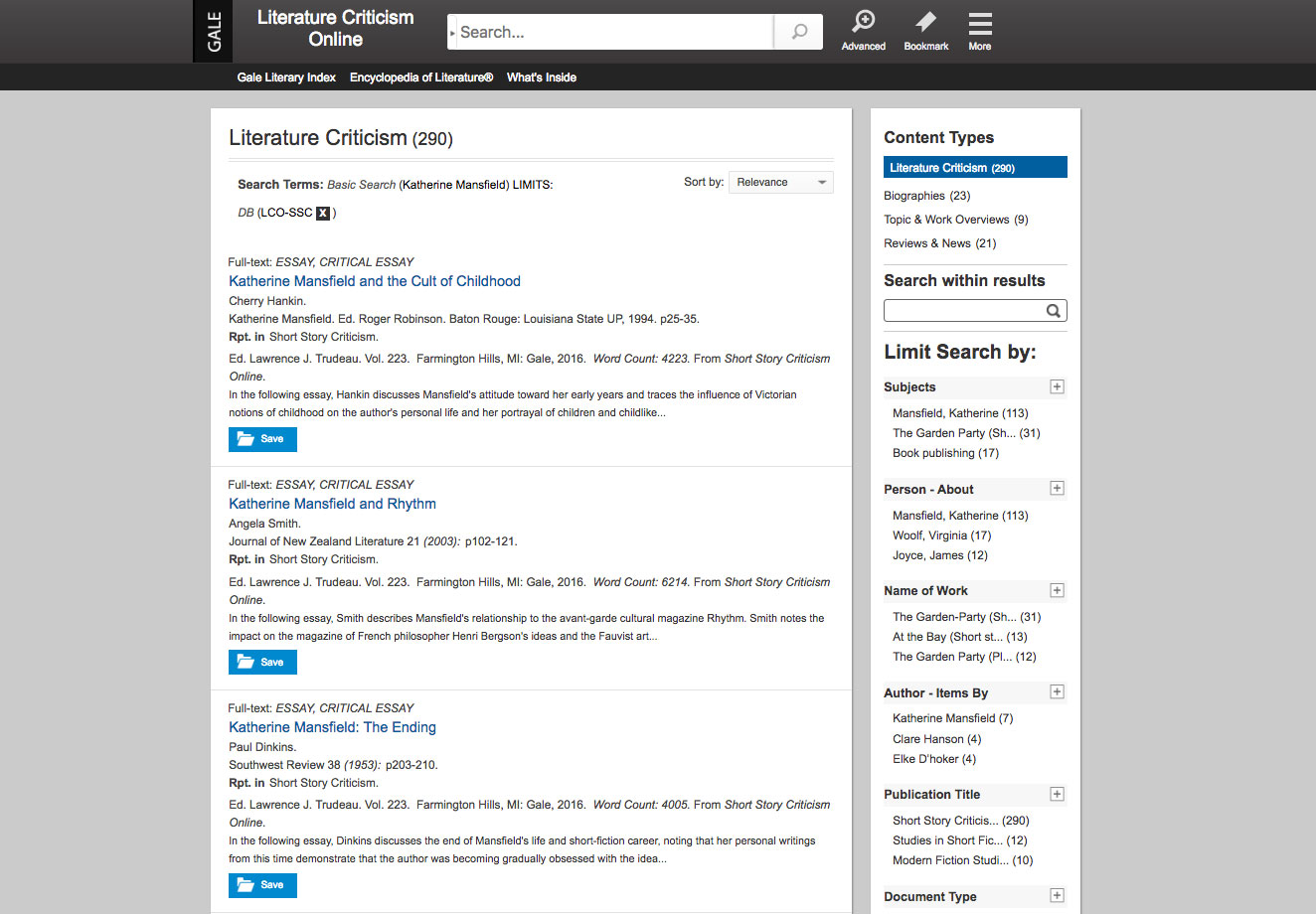
Task: Click the Search within results field
Action: coord(964,311)
